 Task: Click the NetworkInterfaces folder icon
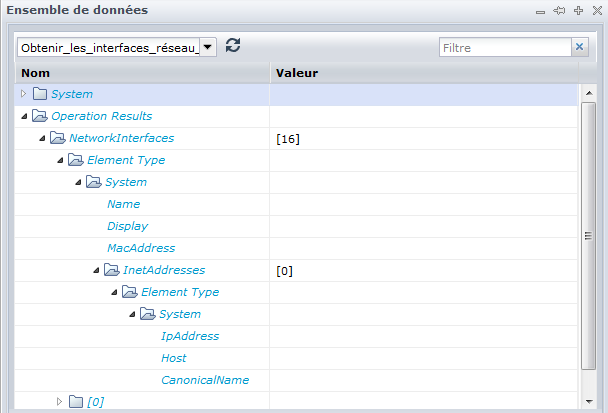pyautogui.click(x=58, y=138)
